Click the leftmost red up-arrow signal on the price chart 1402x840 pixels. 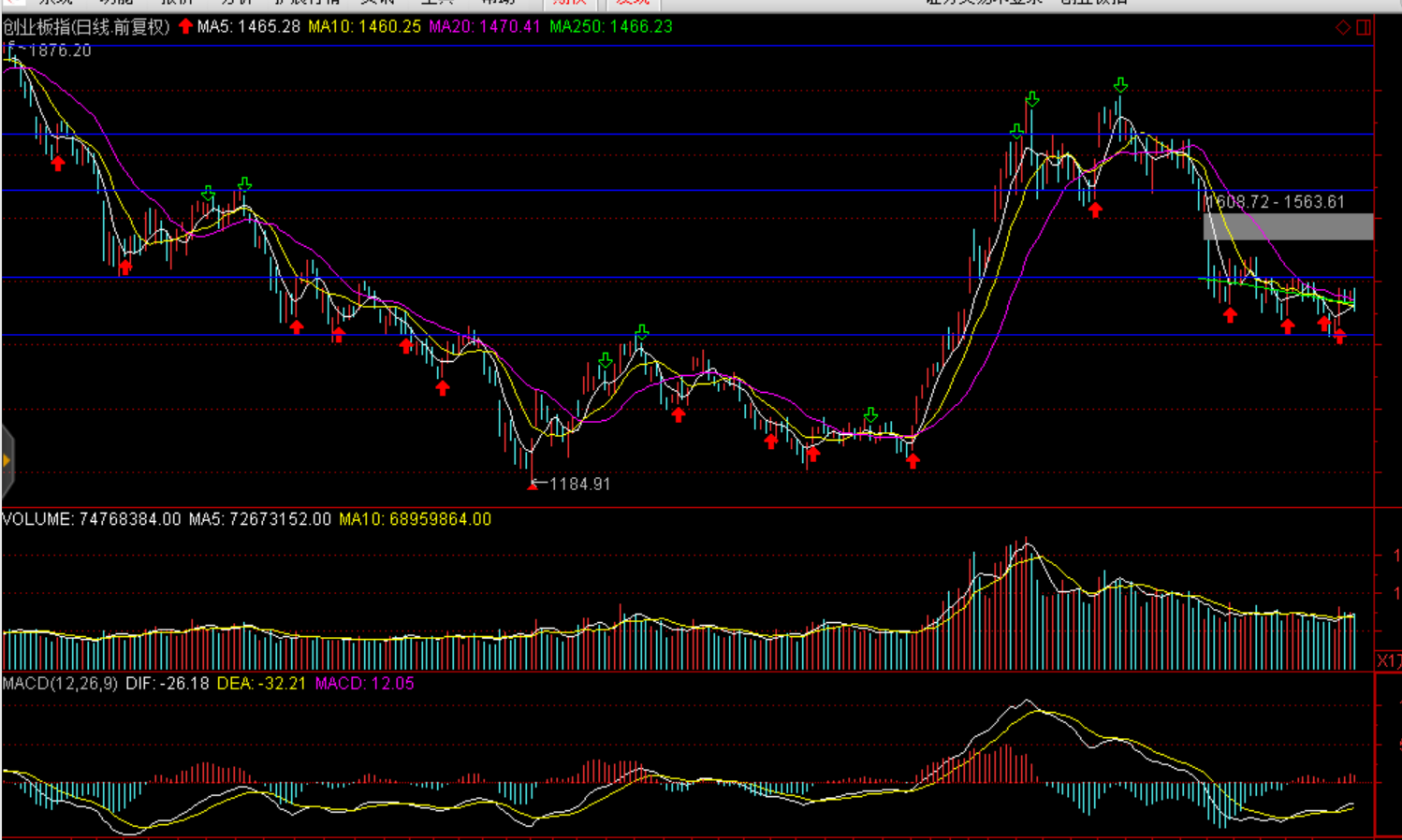[58, 164]
